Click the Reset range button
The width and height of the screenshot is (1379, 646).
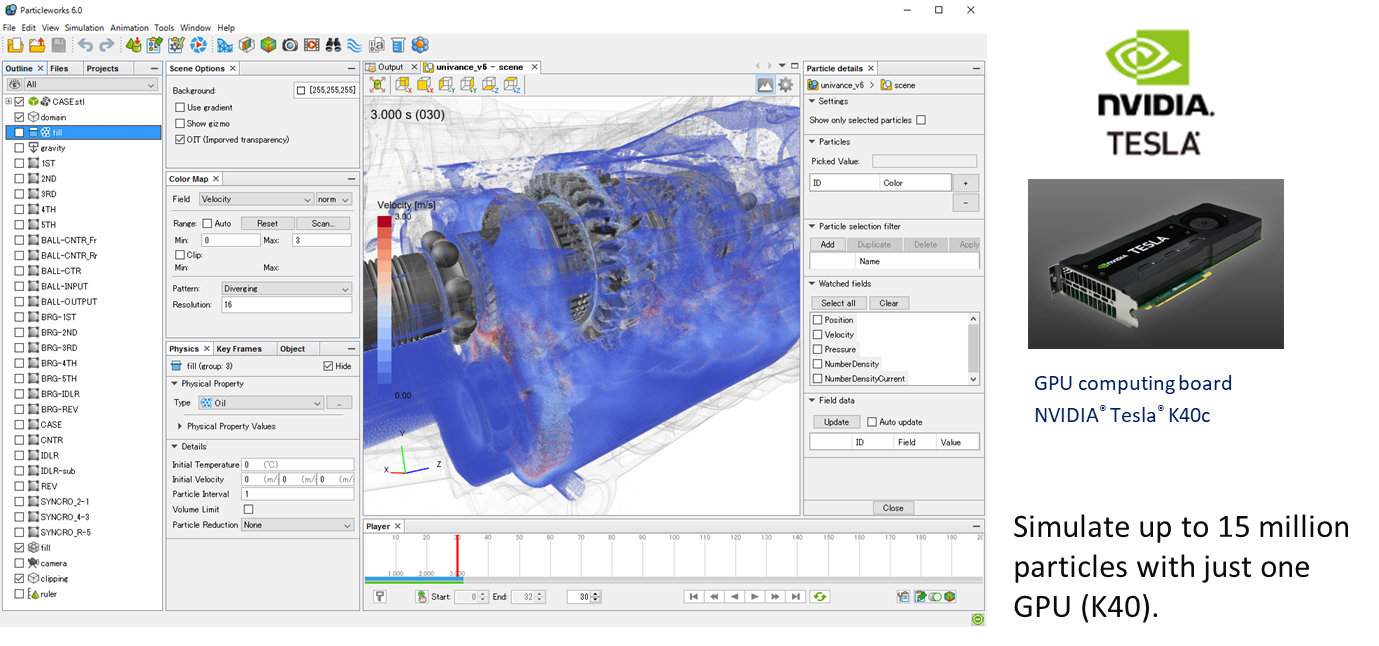pyautogui.click(x=267, y=223)
